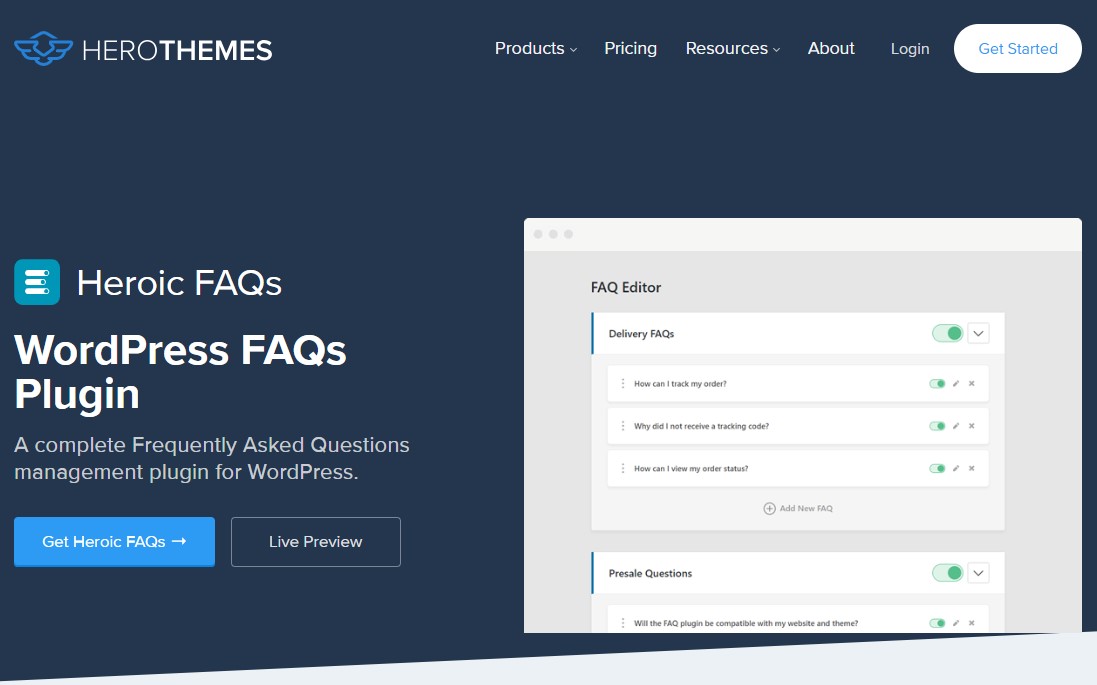Collapse Delivery FAQs with its chevron button
Viewport: 1097px width, 685px height.
pos(978,334)
